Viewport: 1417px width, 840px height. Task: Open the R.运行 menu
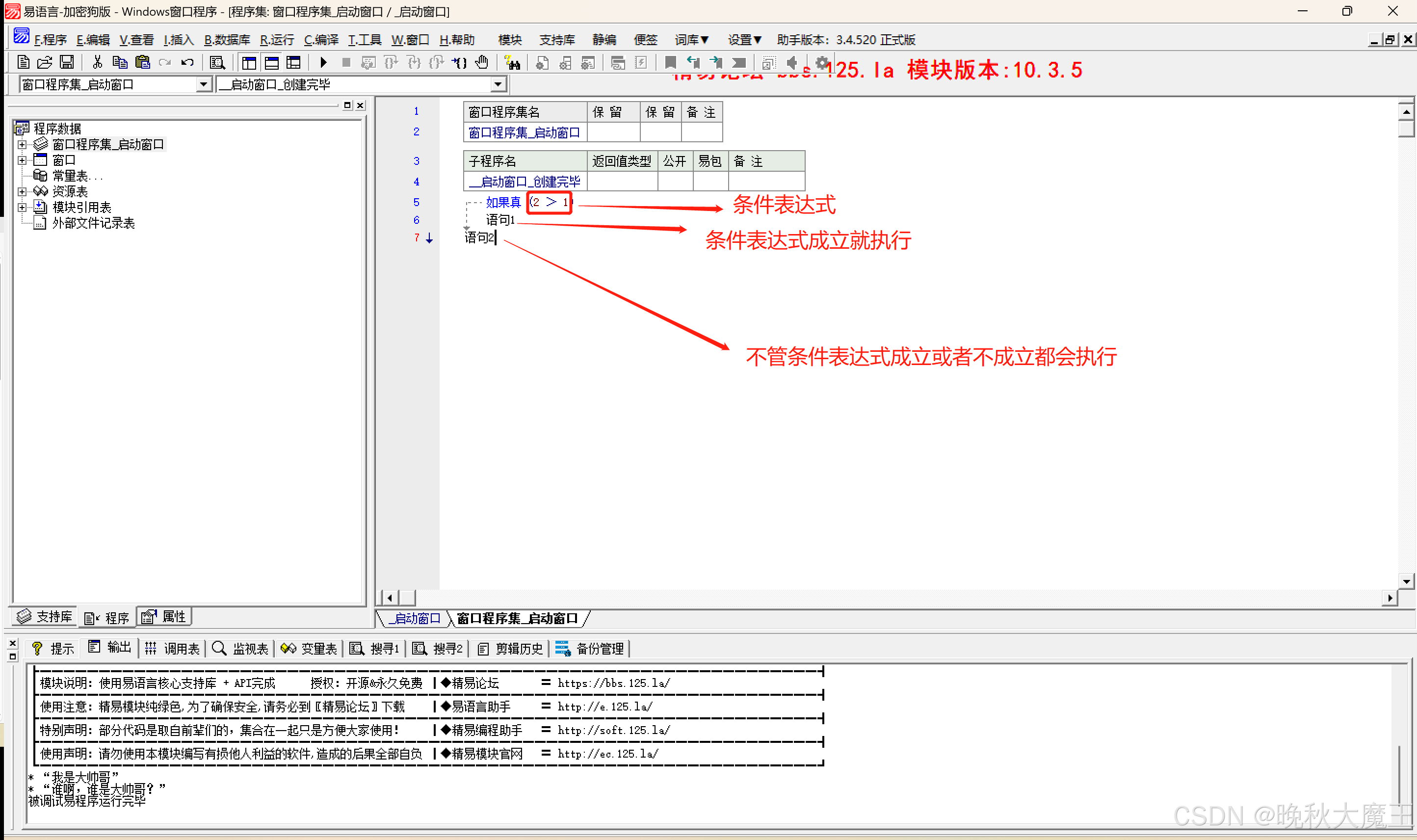[277, 40]
